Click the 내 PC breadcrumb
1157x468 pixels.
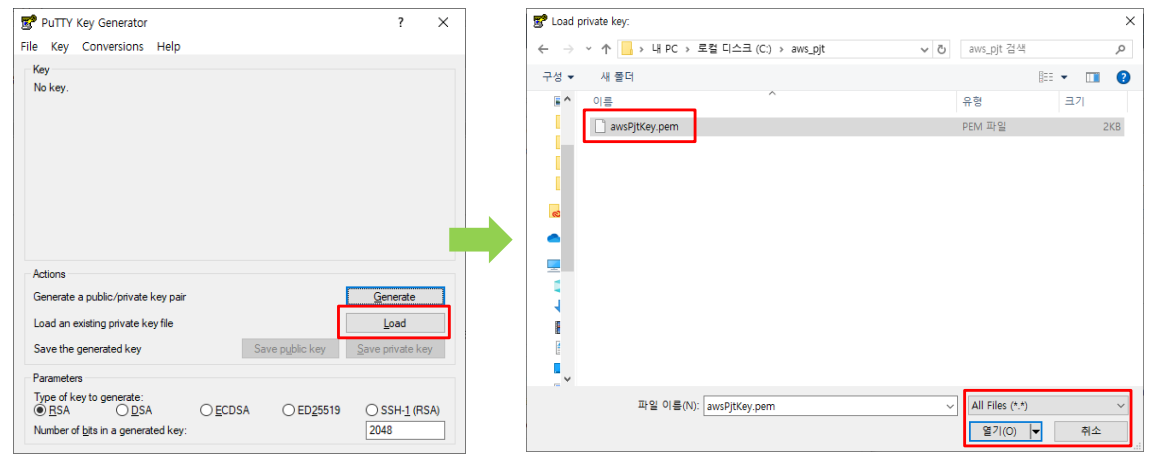[x=664, y=49]
